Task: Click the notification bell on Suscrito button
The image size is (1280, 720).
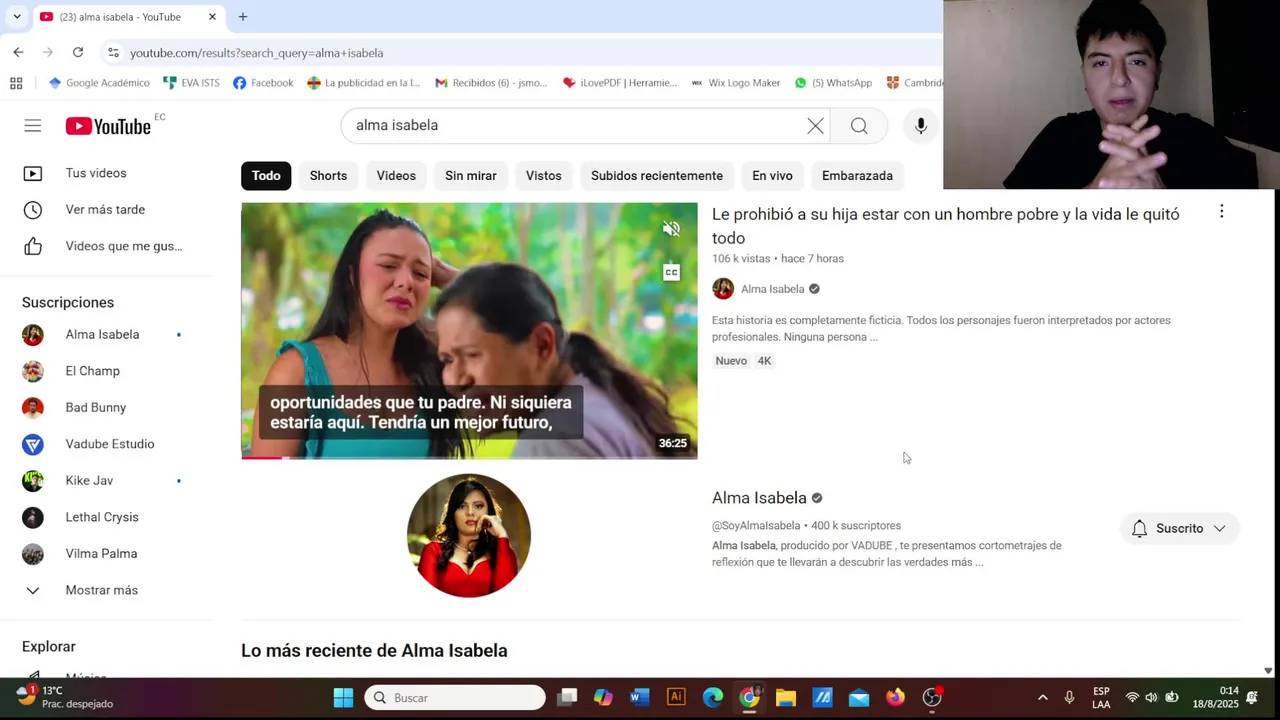Action: click(1139, 528)
